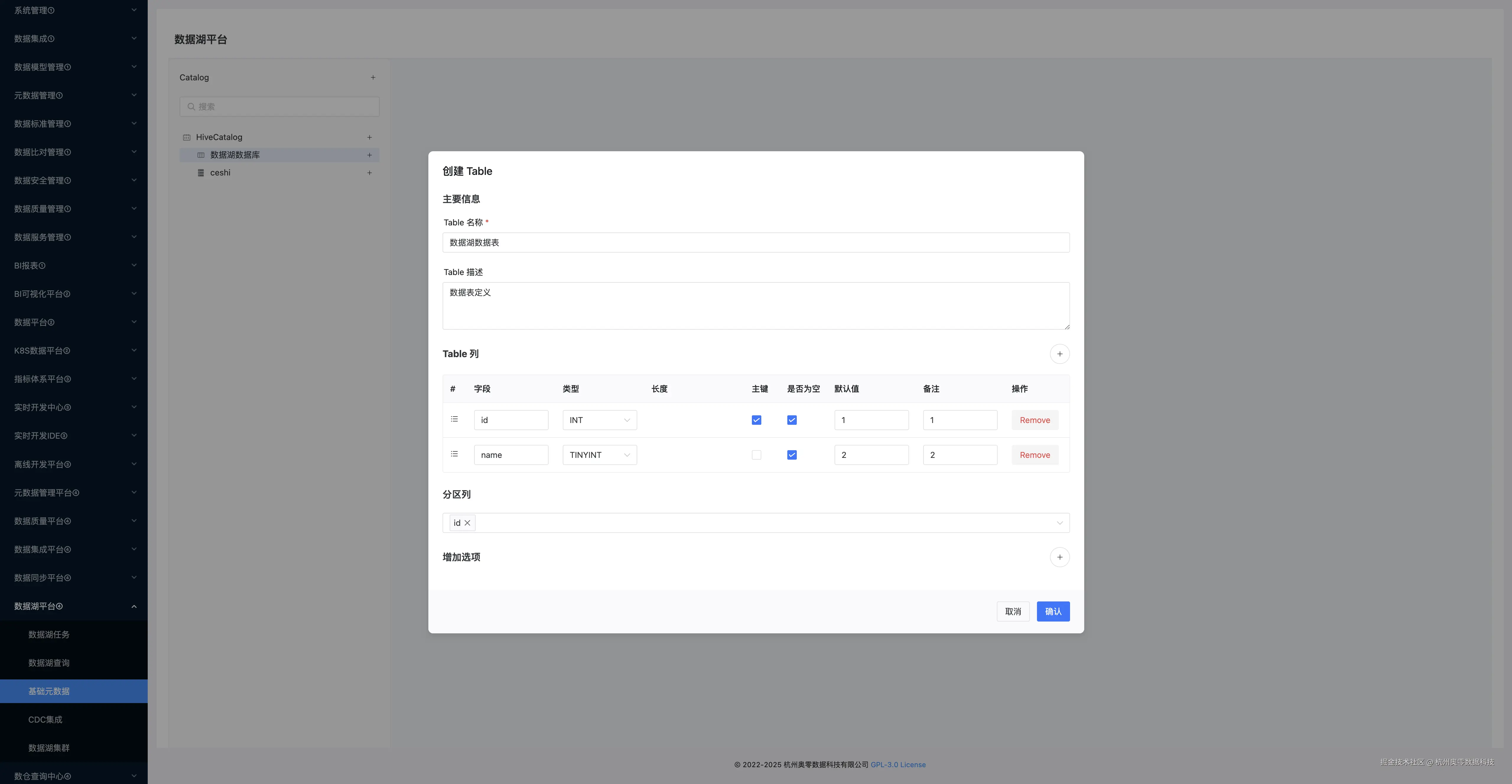Expand BI可视化平台 menu
This screenshot has width=1512, height=784.
(74, 294)
